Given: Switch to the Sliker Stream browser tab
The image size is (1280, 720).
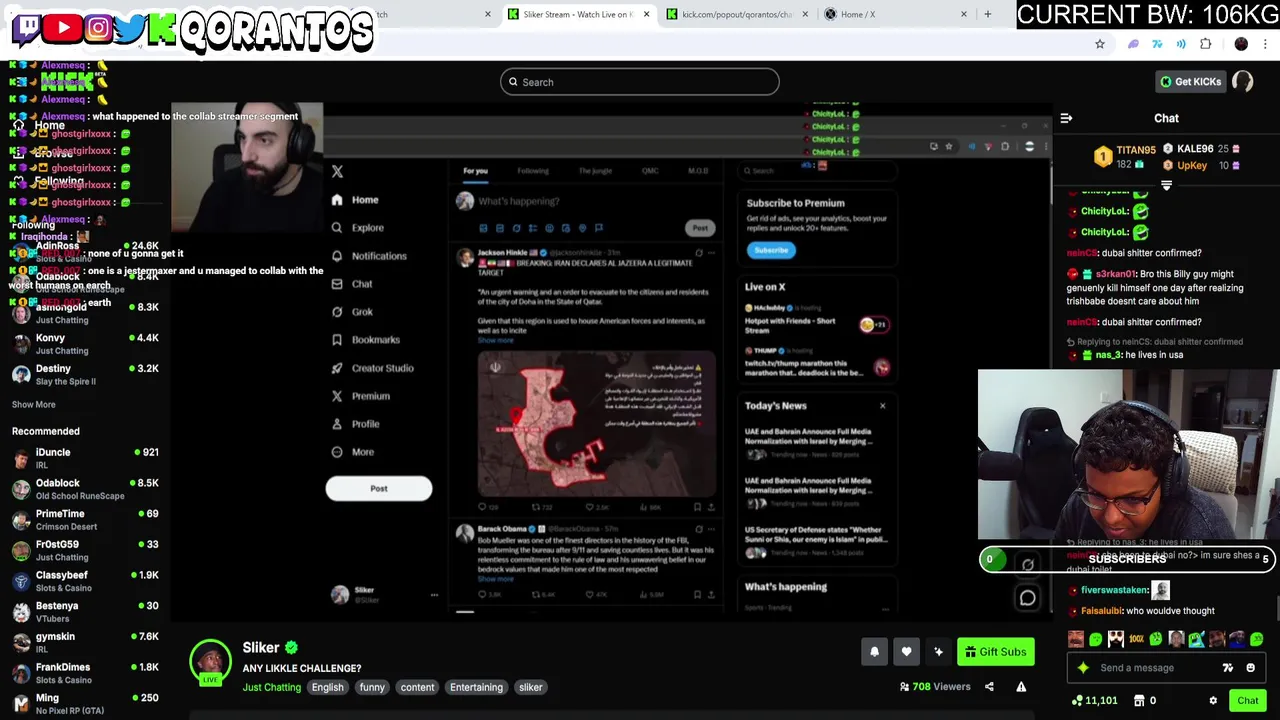Looking at the screenshot, I should tap(577, 14).
